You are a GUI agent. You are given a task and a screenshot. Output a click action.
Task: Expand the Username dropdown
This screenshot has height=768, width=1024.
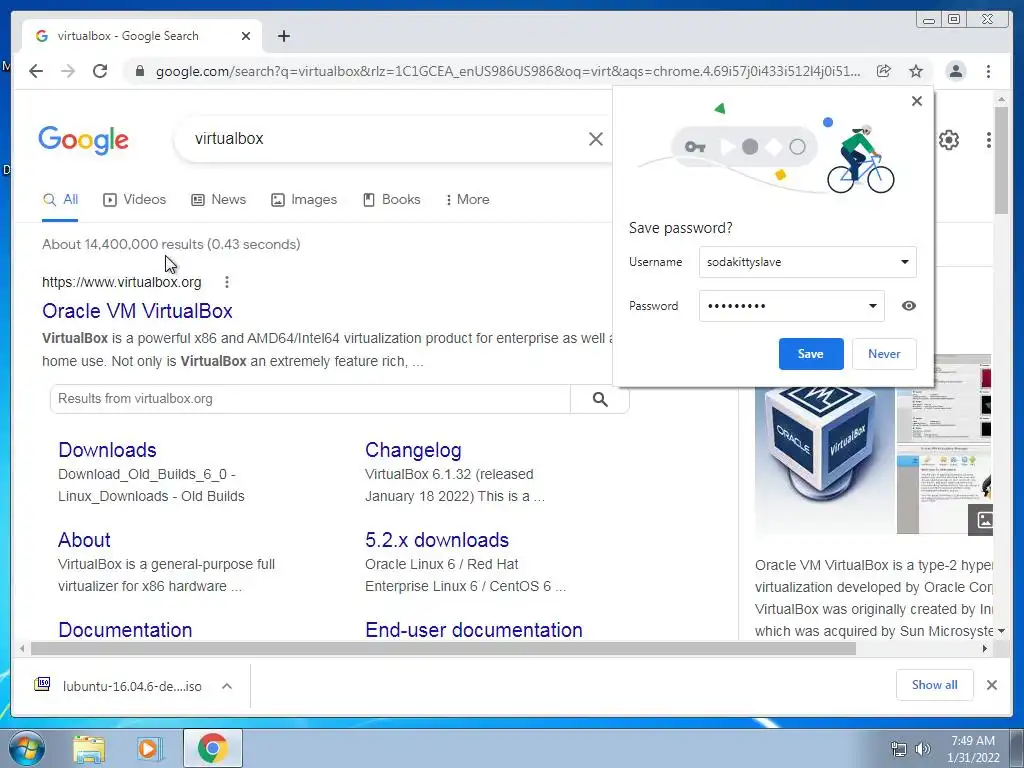pyautogui.click(x=904, y=262)
